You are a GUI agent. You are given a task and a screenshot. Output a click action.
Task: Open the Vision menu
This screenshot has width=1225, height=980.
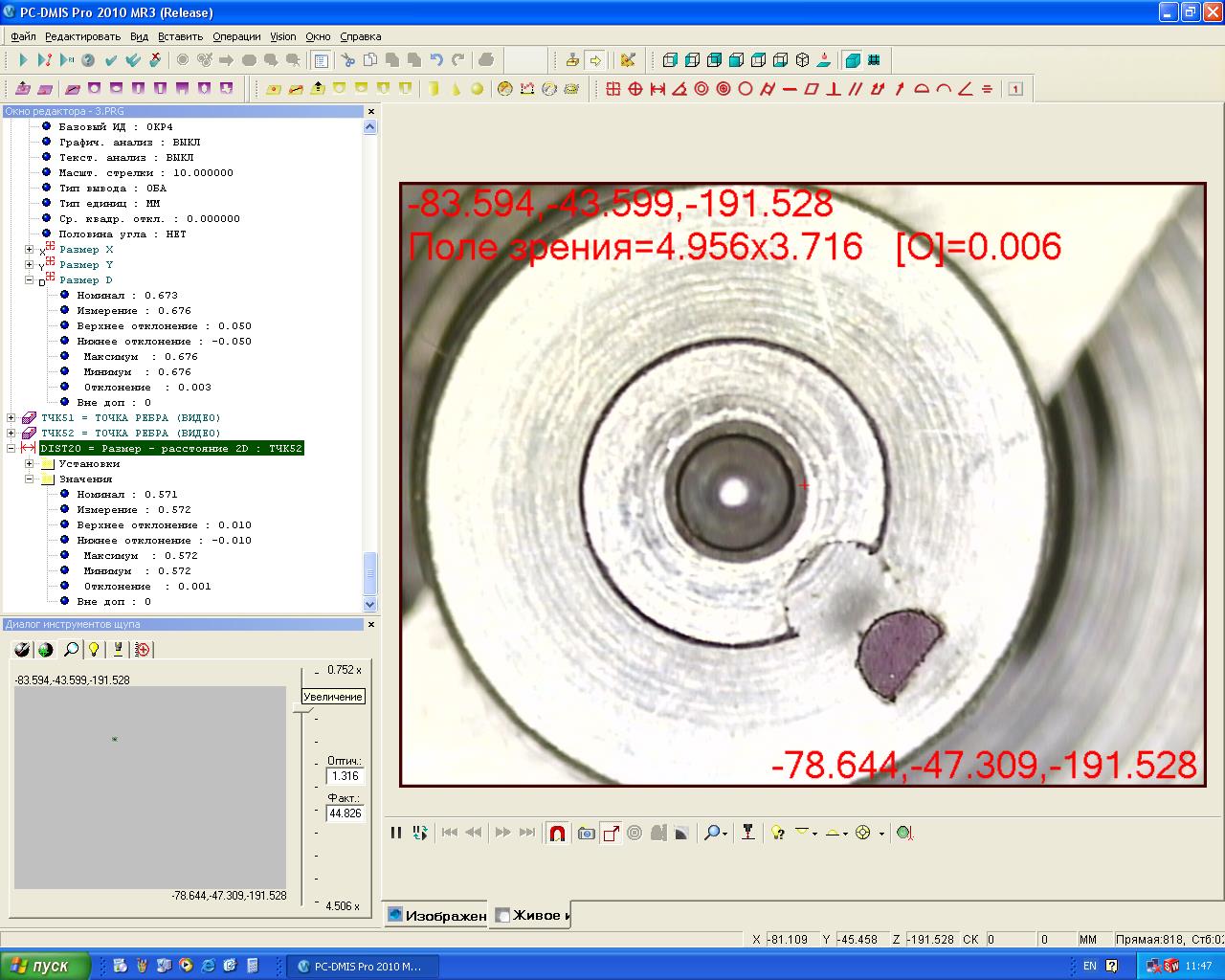pos(282,36)
